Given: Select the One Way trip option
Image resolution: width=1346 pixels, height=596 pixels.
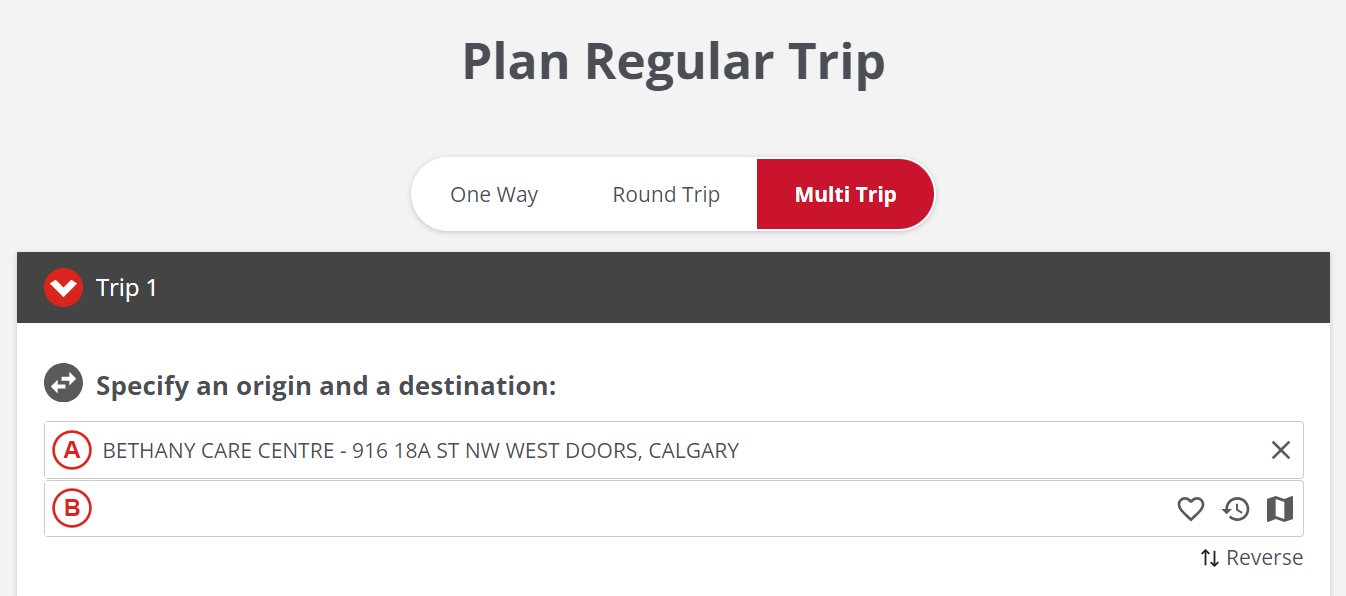Looking at the screenshot, I should pyautogui.click(x=494, y=194).
